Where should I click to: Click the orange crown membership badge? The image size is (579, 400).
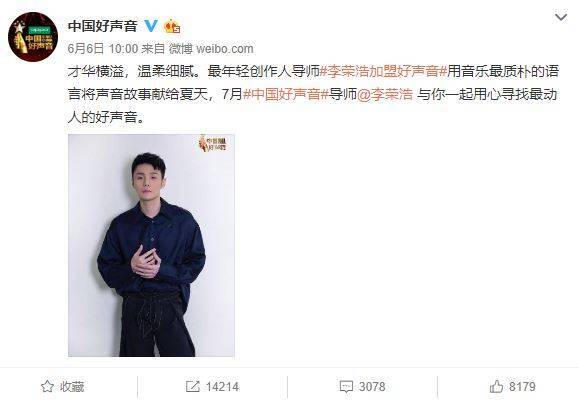[x=172, y=26]
